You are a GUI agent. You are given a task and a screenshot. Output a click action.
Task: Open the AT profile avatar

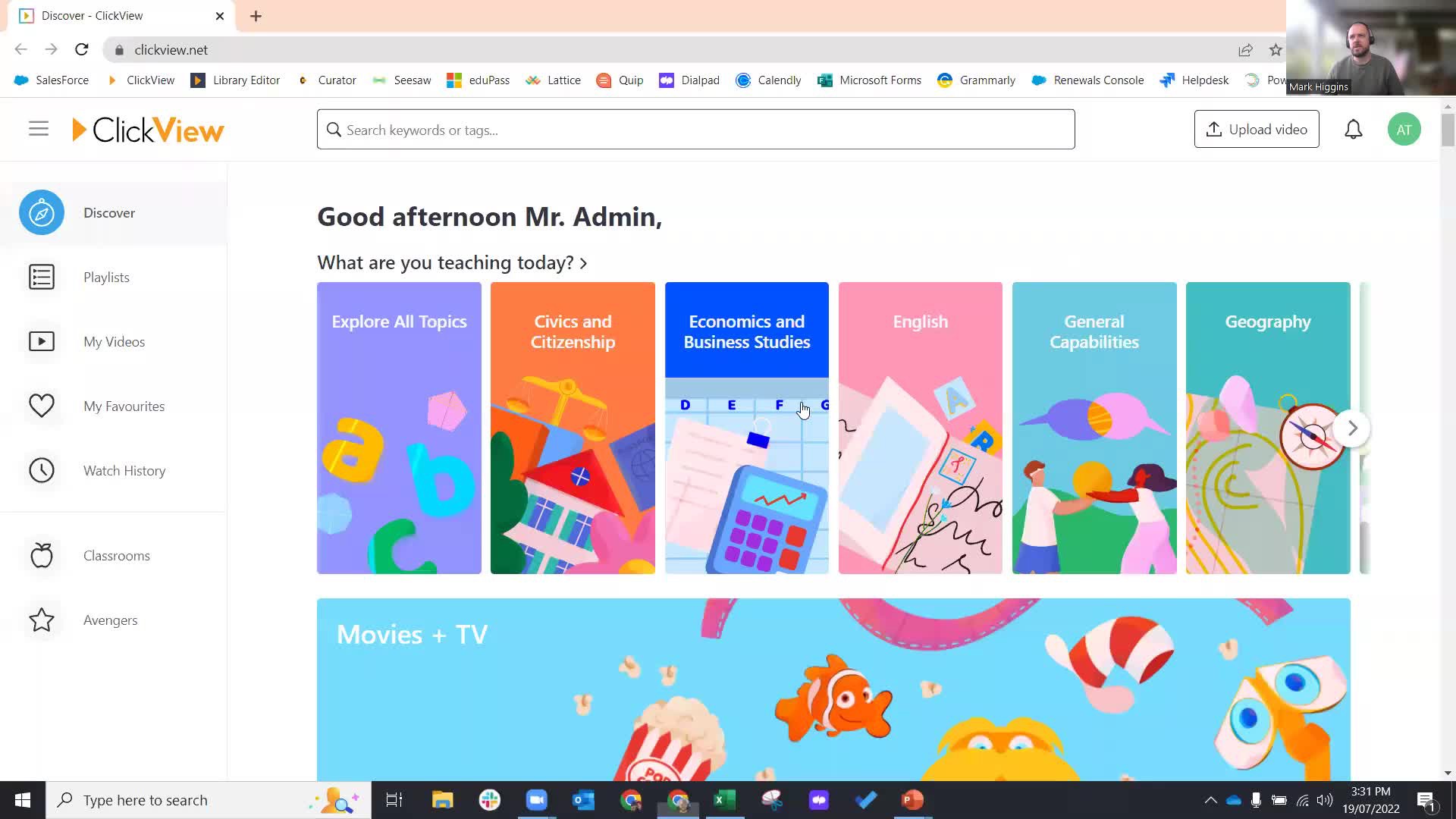pyautogui.click(x=1404, y=130)
